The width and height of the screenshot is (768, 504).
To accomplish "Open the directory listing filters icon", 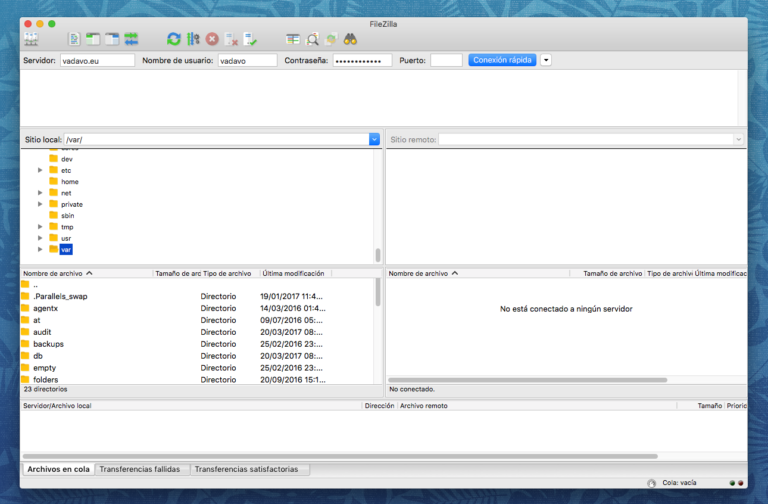I will (x=293, y=39).
